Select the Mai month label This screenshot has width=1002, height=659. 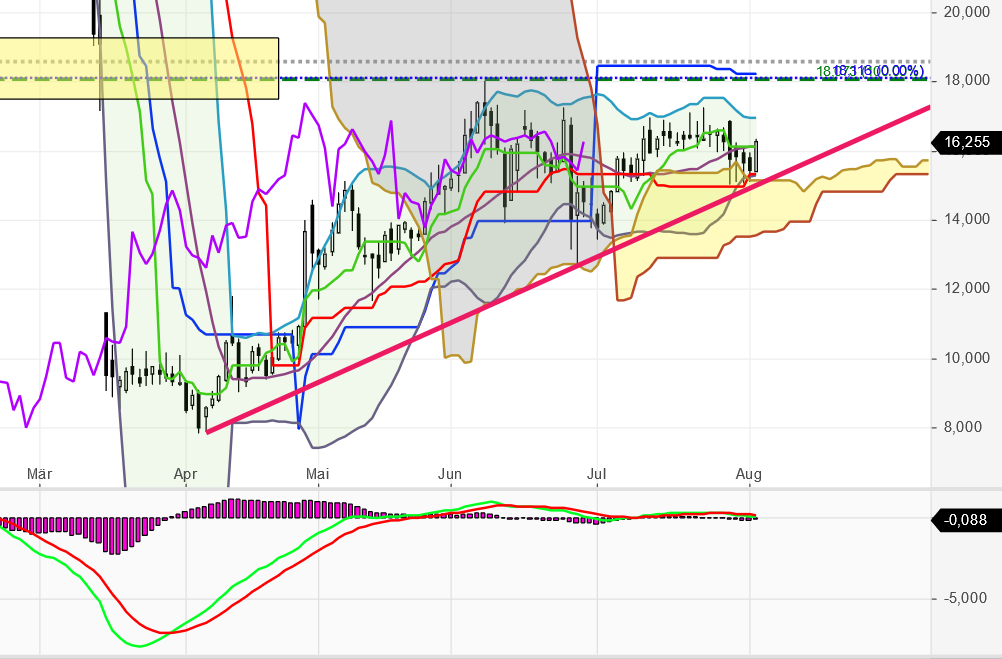[x=318, y=474]
